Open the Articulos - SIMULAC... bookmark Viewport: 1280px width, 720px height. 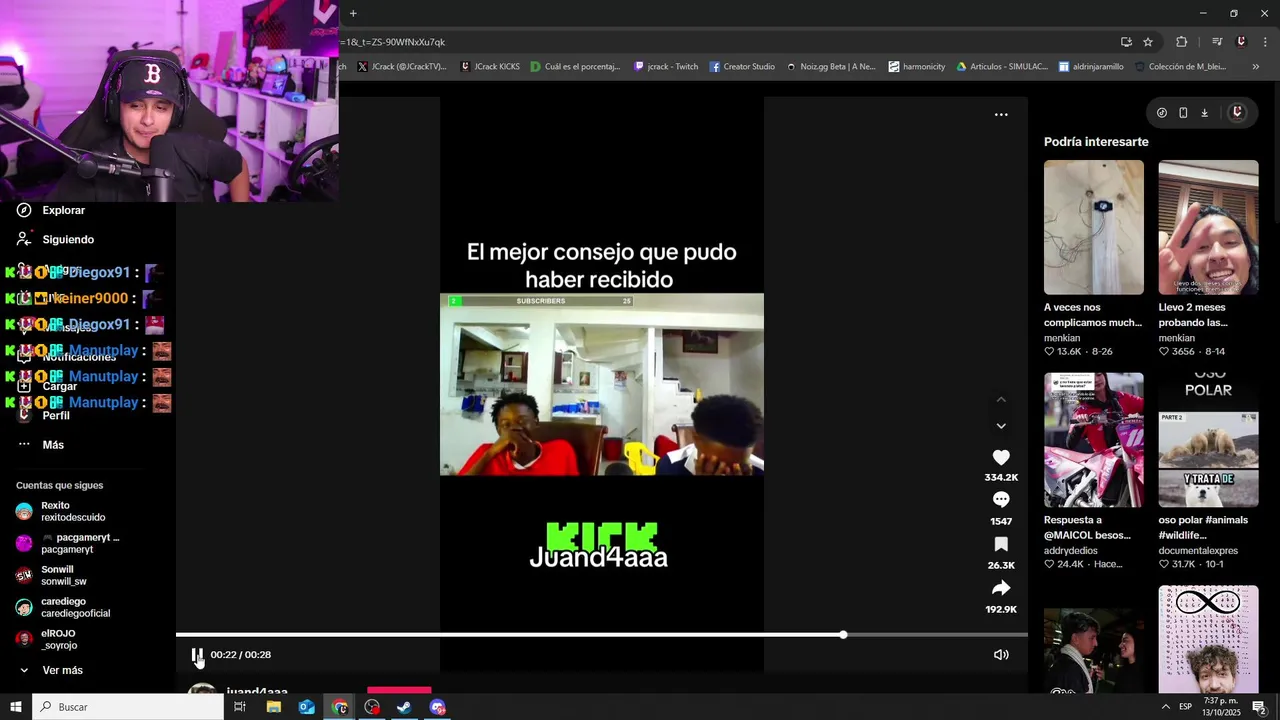(x=1002, y=67)
